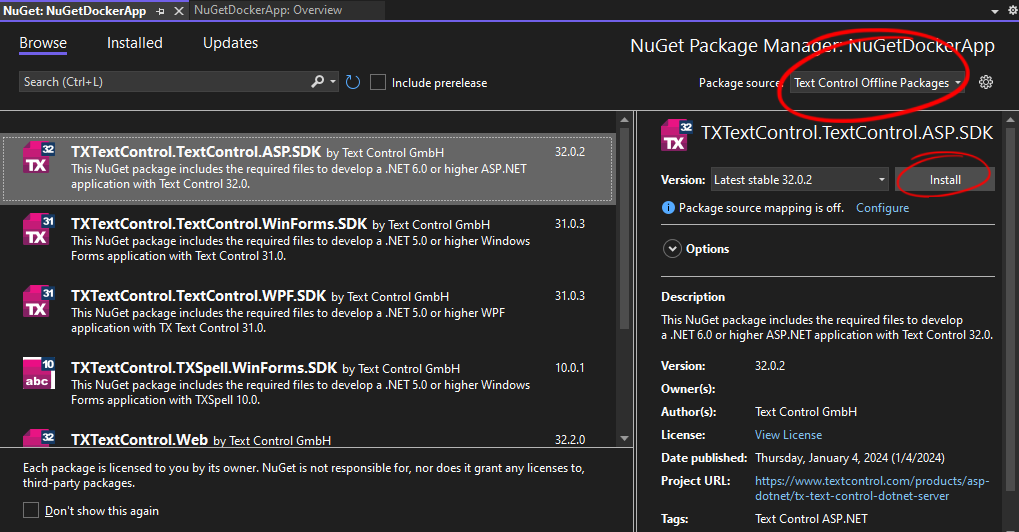Open the textcontrol.com Project URL link

[x=871, y=488]
